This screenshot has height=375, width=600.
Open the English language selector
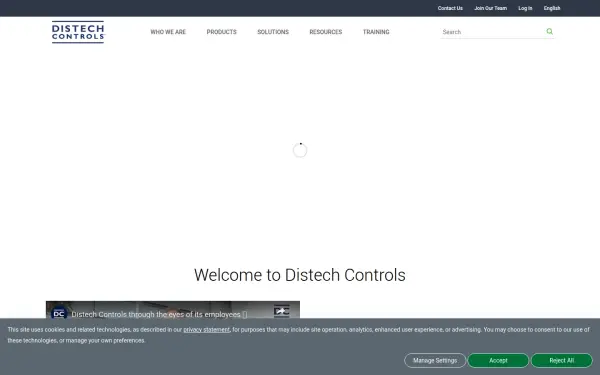pyautogui.click(x=552, y=8)
